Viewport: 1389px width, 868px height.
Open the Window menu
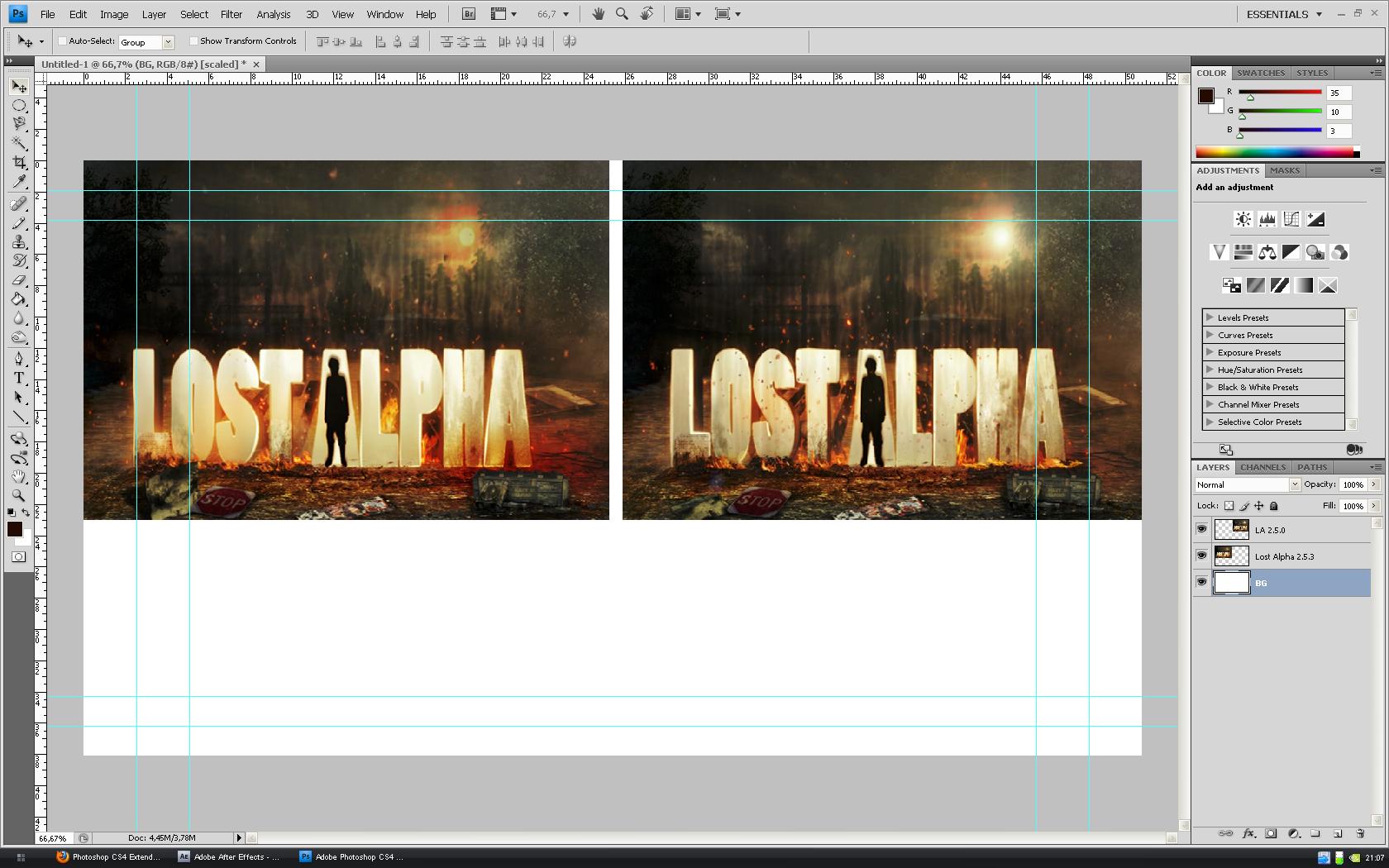pos(384,14)
